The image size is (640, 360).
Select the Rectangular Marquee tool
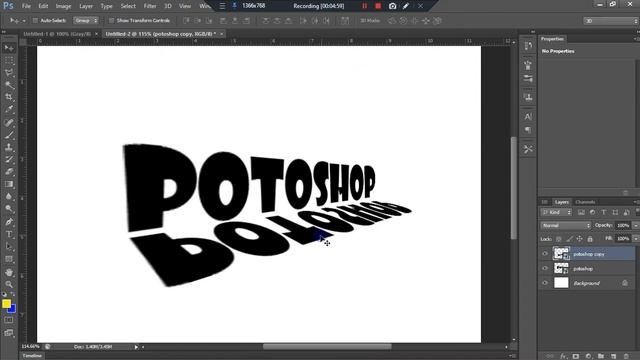click(x=9, y=60)
